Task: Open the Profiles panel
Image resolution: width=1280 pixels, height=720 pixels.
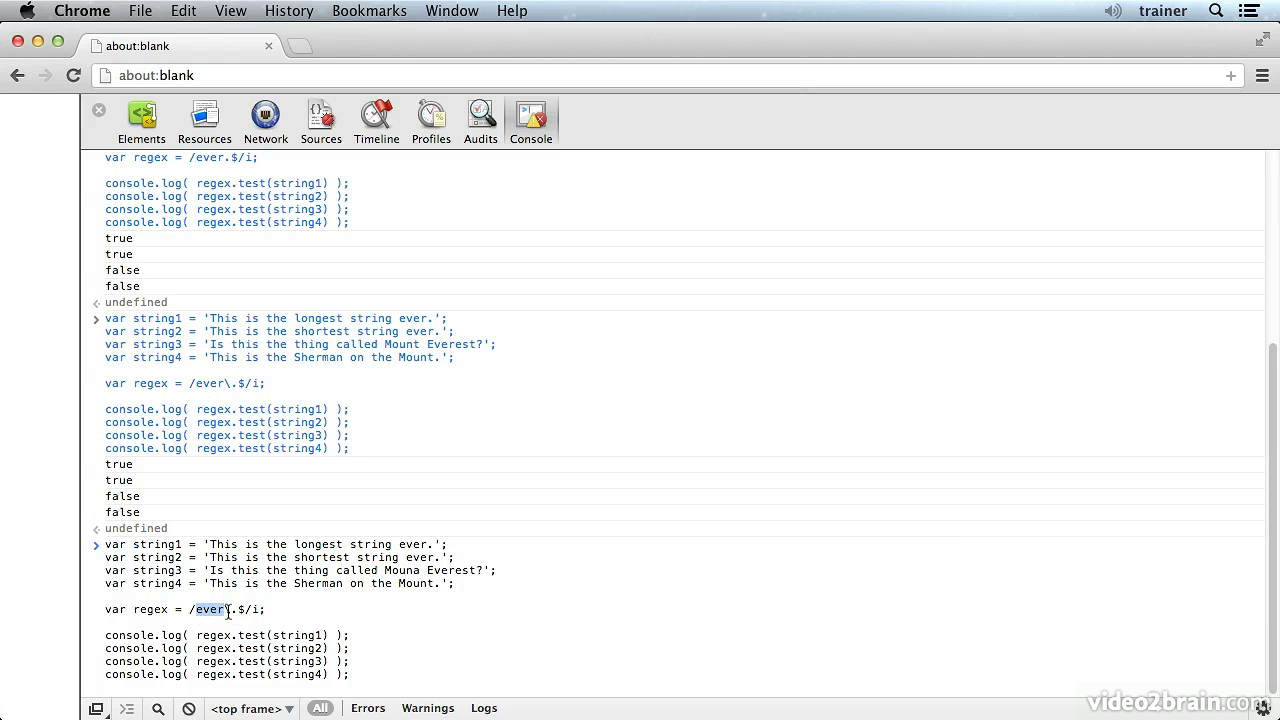Action: point(431,123)
